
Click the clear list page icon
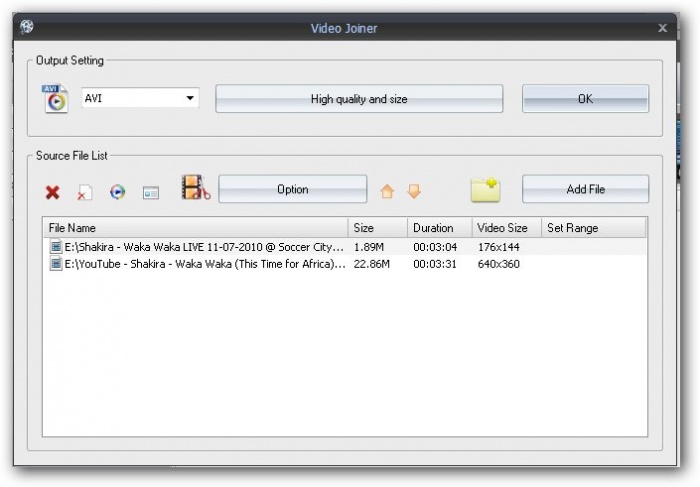[84, 192]
